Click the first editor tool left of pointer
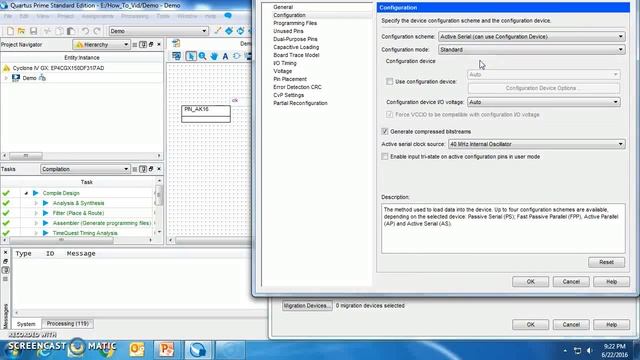This screenshot has height=360, width=640. click(x=176, y=56)
